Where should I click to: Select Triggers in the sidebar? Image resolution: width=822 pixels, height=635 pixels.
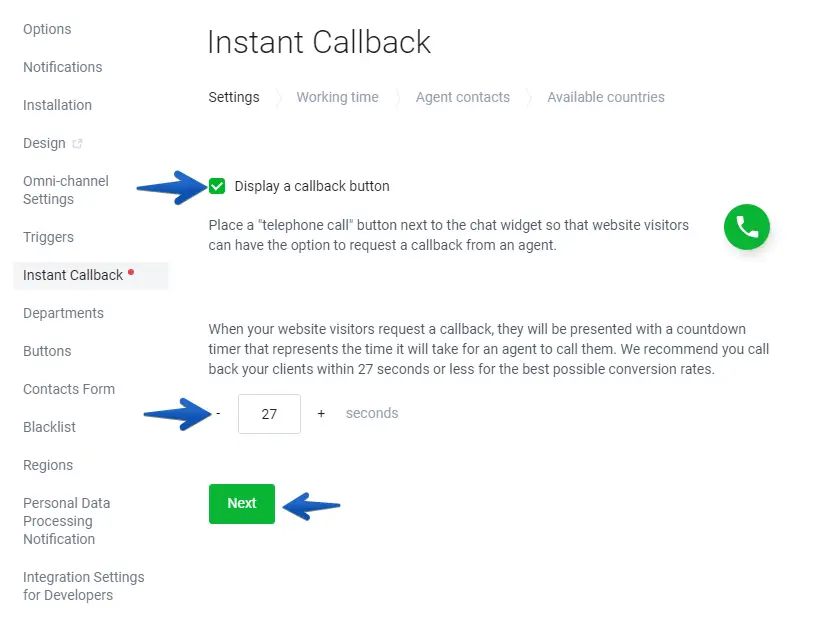click(x=48, y=237)
